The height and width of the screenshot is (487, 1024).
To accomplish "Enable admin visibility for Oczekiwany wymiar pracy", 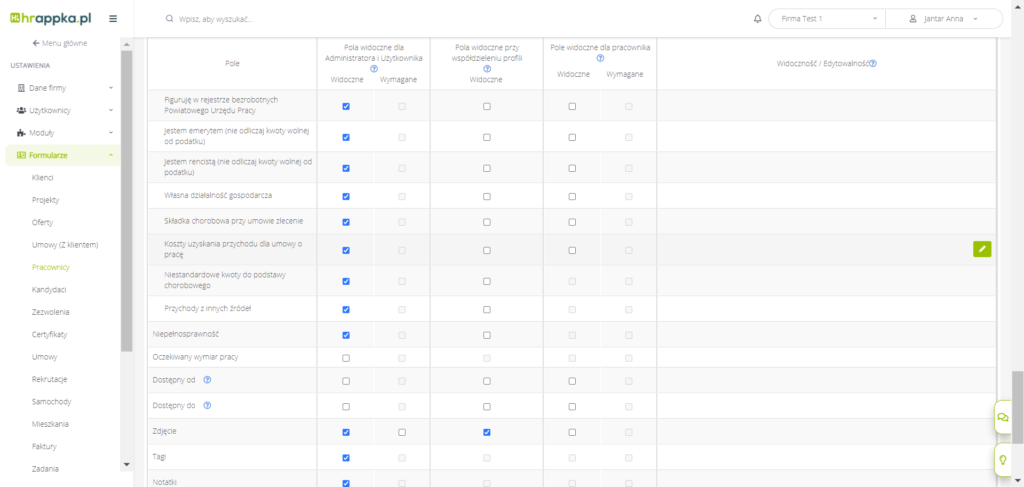I will pyautogui.click(x=346, y=357).
